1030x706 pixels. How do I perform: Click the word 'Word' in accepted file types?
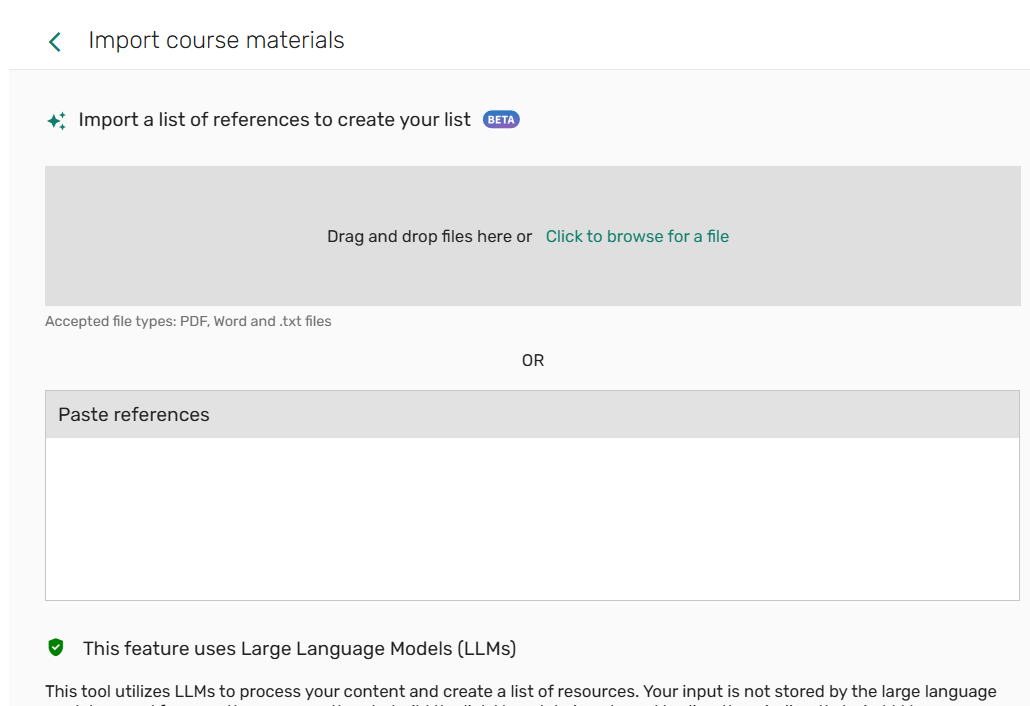coord(230,321)
